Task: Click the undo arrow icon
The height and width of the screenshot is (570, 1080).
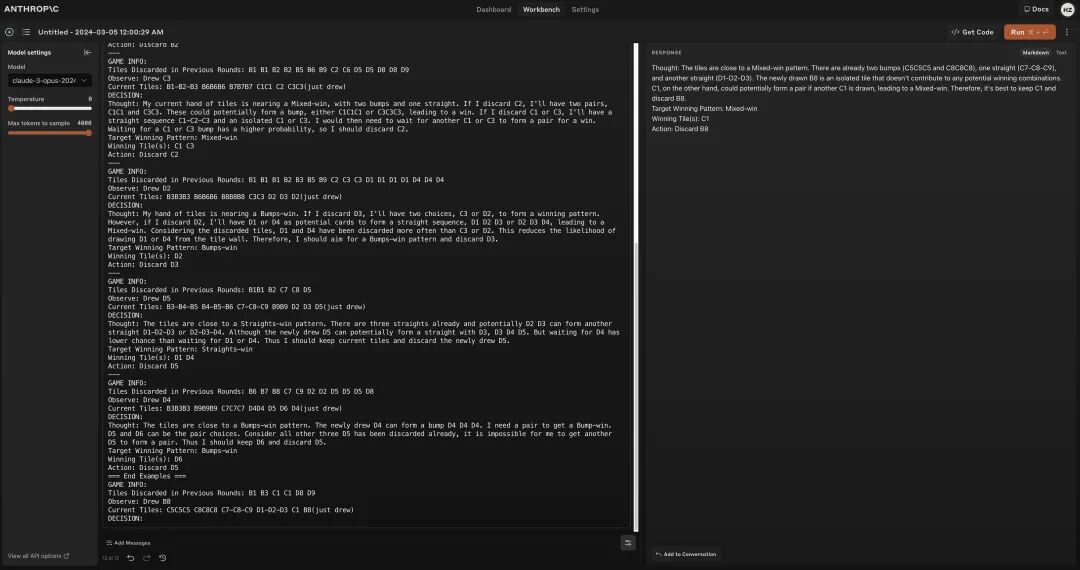Action: pos(131,558)
